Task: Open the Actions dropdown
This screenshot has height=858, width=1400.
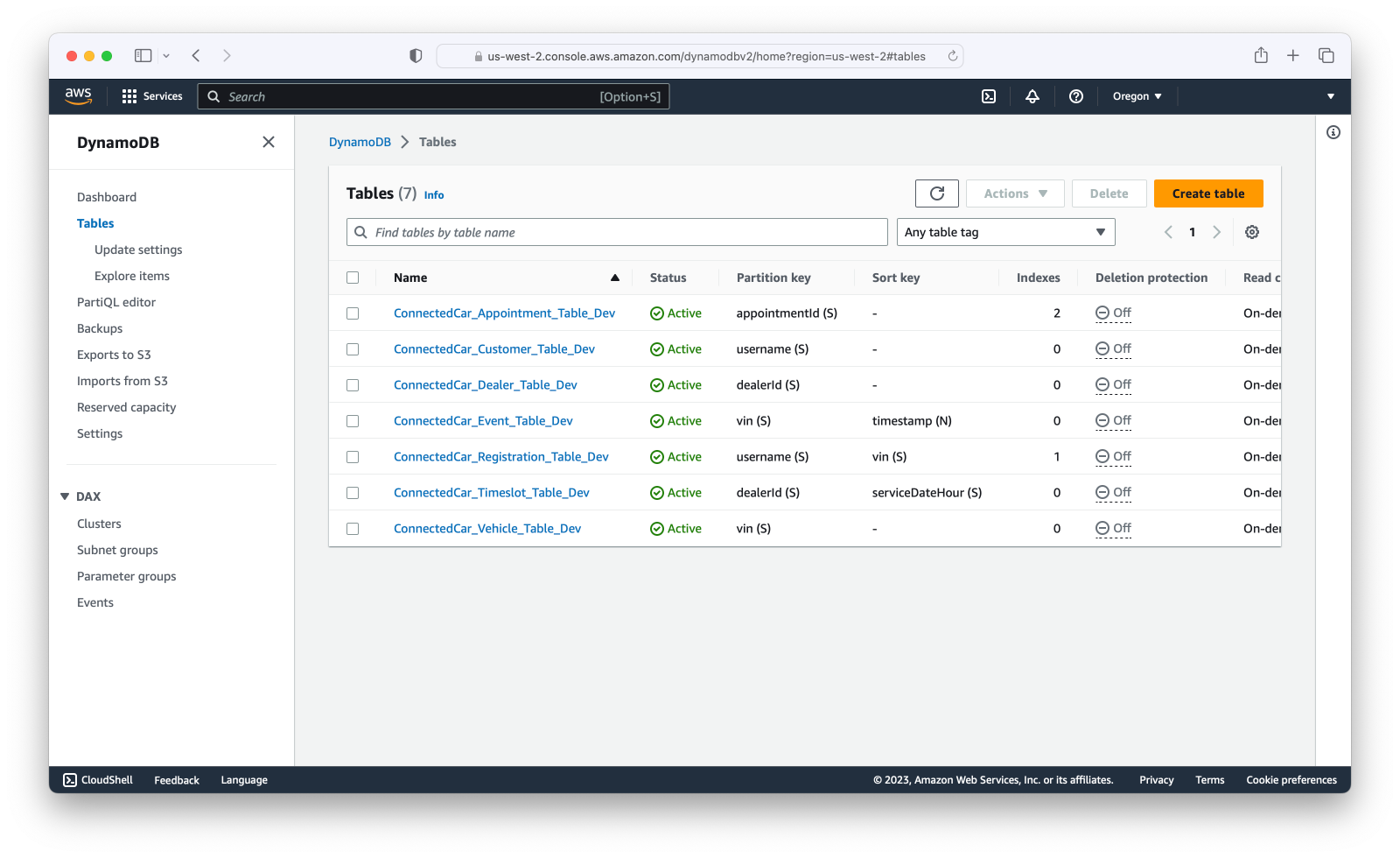Action: coord(1015,193)
